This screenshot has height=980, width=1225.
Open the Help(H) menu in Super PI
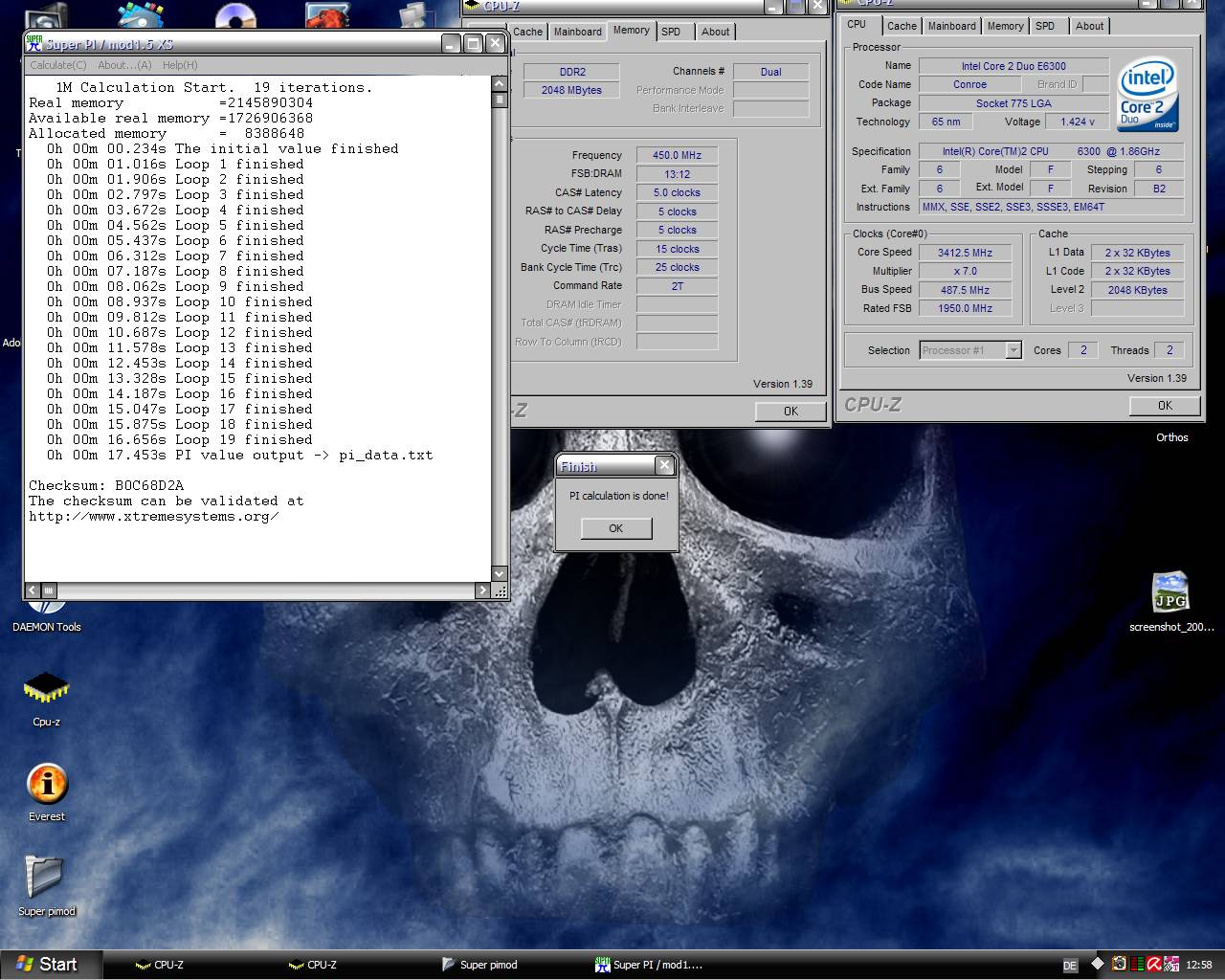180,65
